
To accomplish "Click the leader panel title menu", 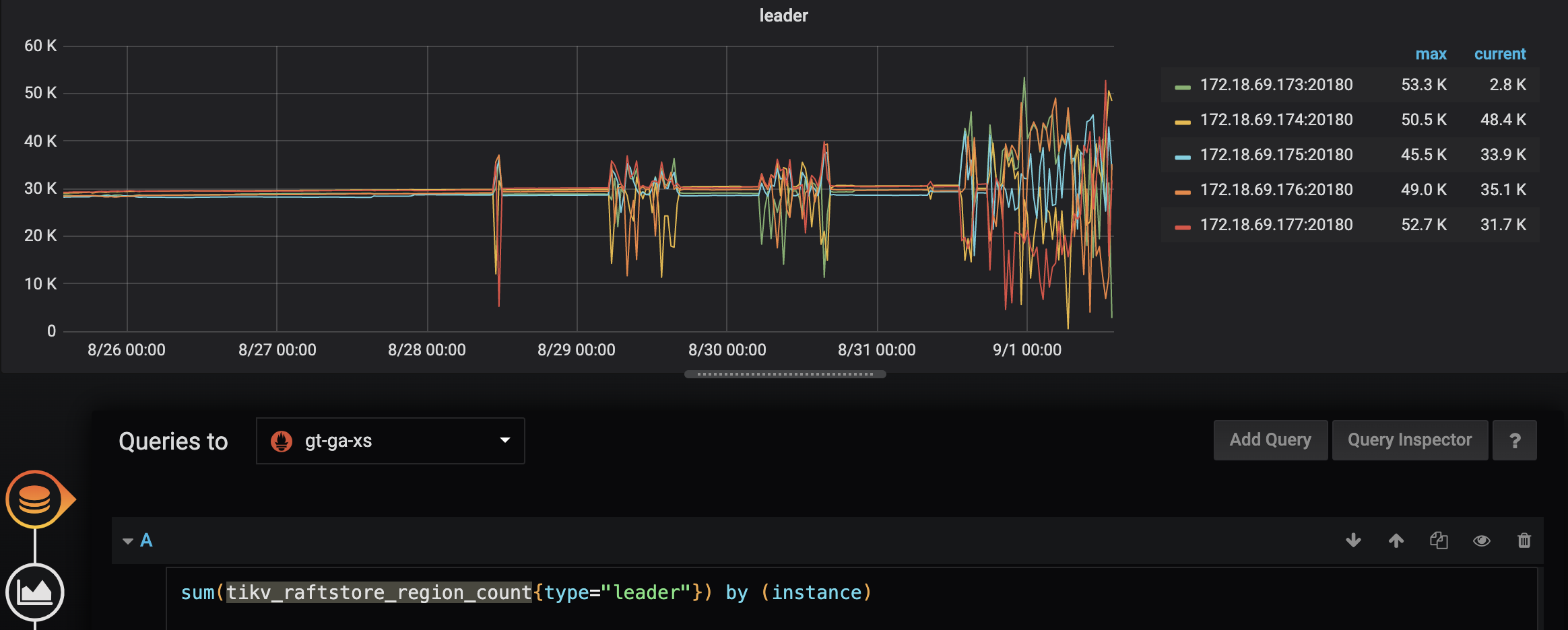I will 783,15.
